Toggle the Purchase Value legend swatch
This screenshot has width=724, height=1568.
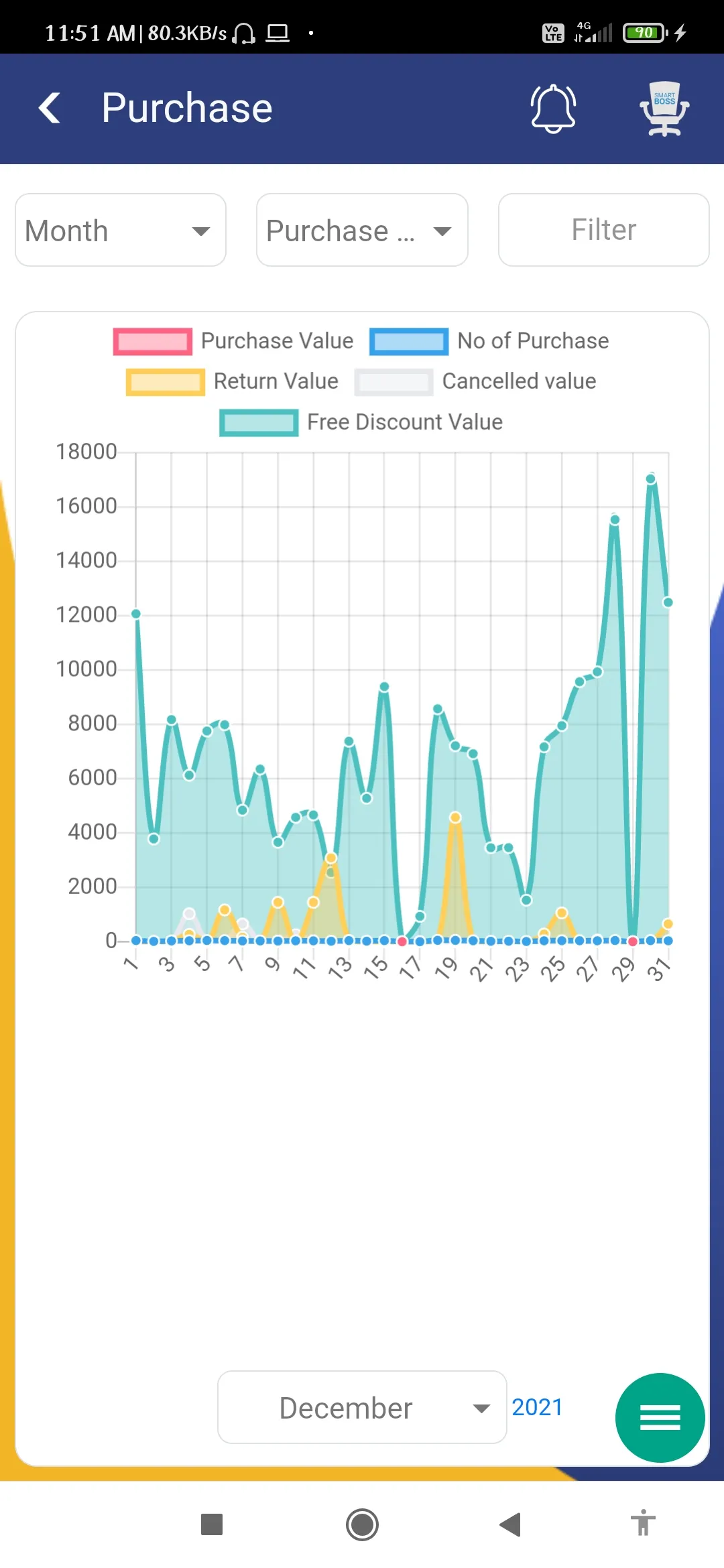pos(153,341)
